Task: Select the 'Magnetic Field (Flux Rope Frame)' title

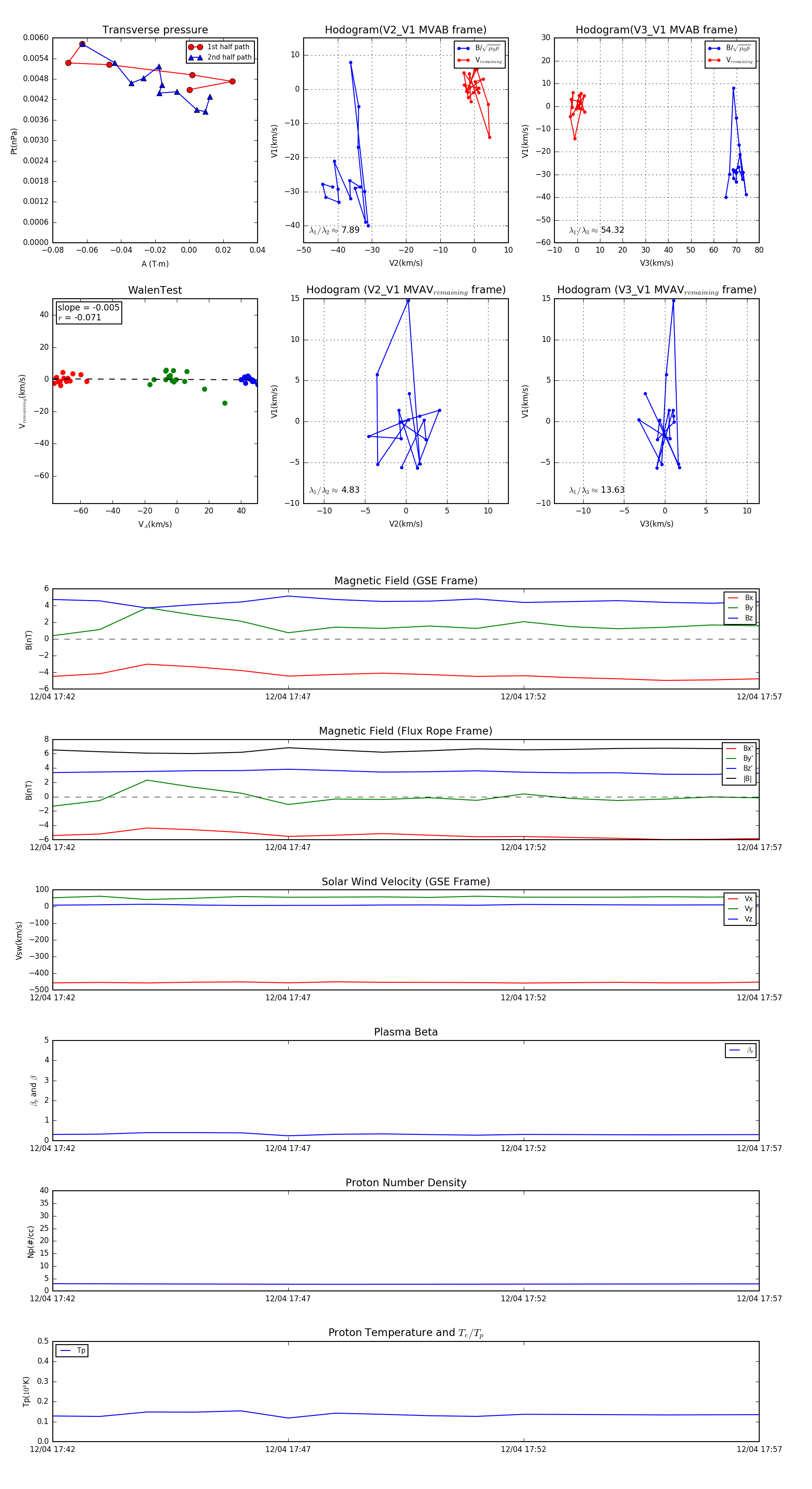Action: 406,731
